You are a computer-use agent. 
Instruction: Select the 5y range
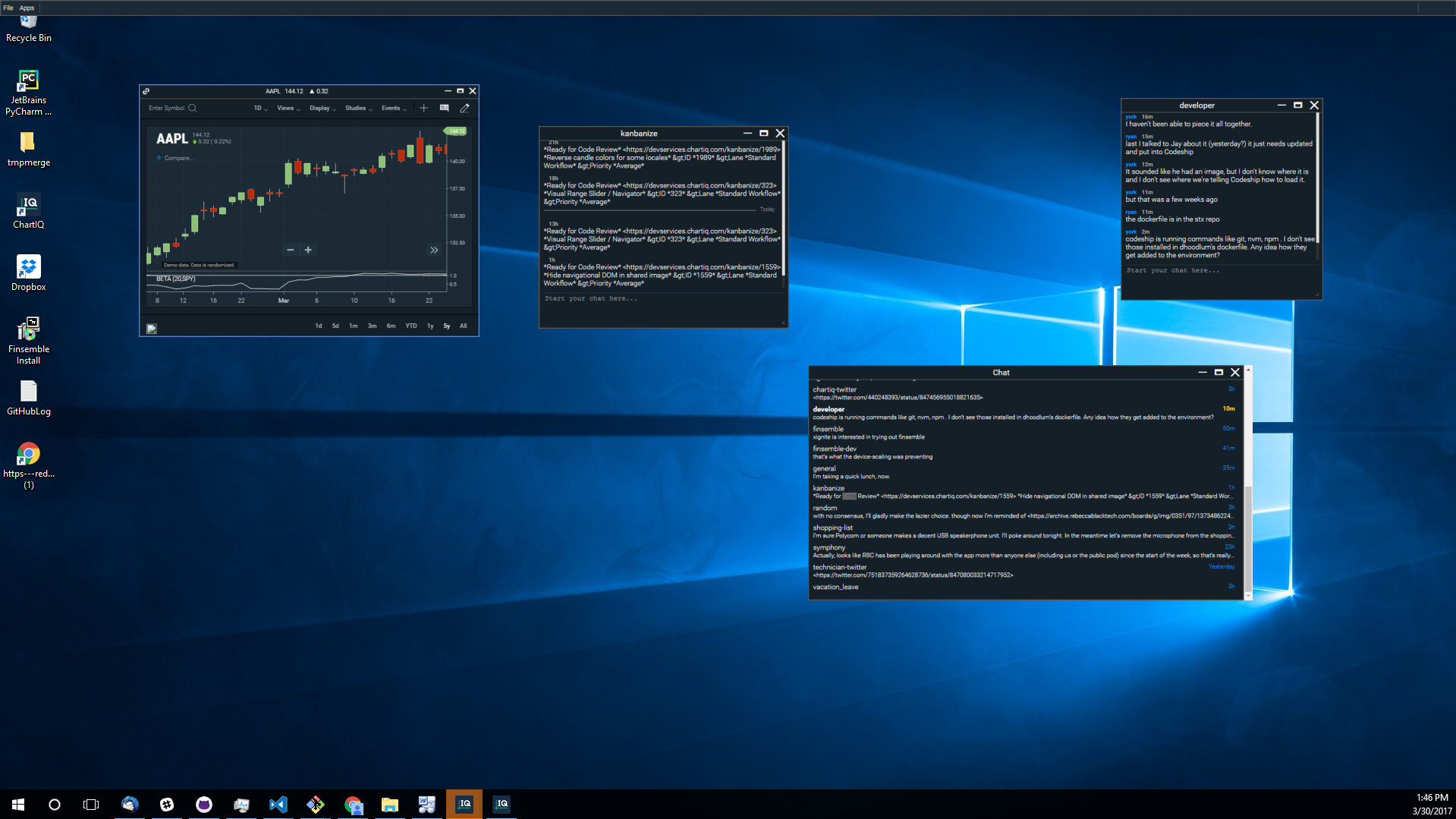[447, 326]
